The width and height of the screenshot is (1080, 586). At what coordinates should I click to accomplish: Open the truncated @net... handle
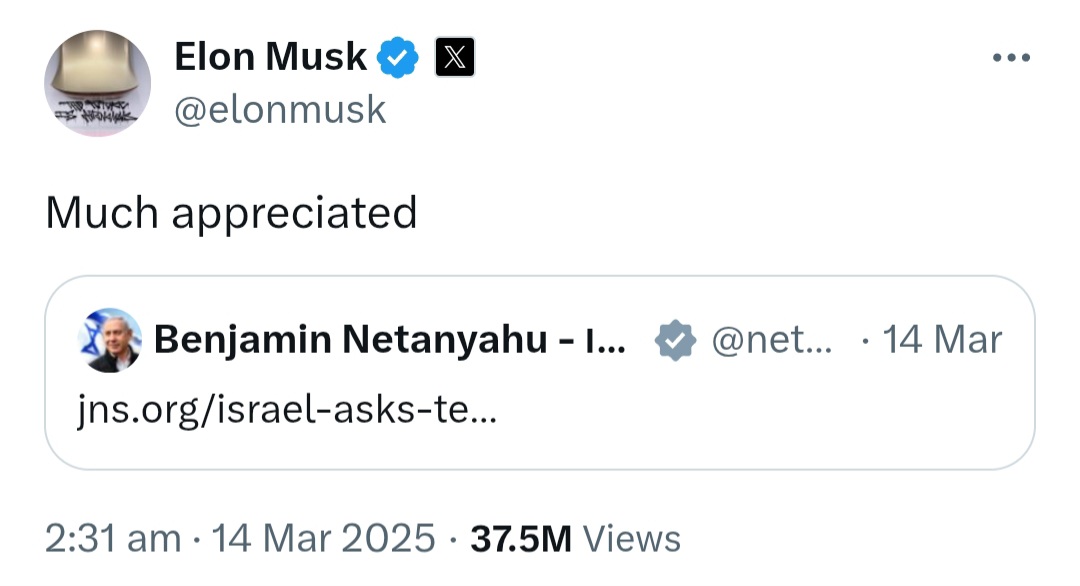[x=771, y=339]
